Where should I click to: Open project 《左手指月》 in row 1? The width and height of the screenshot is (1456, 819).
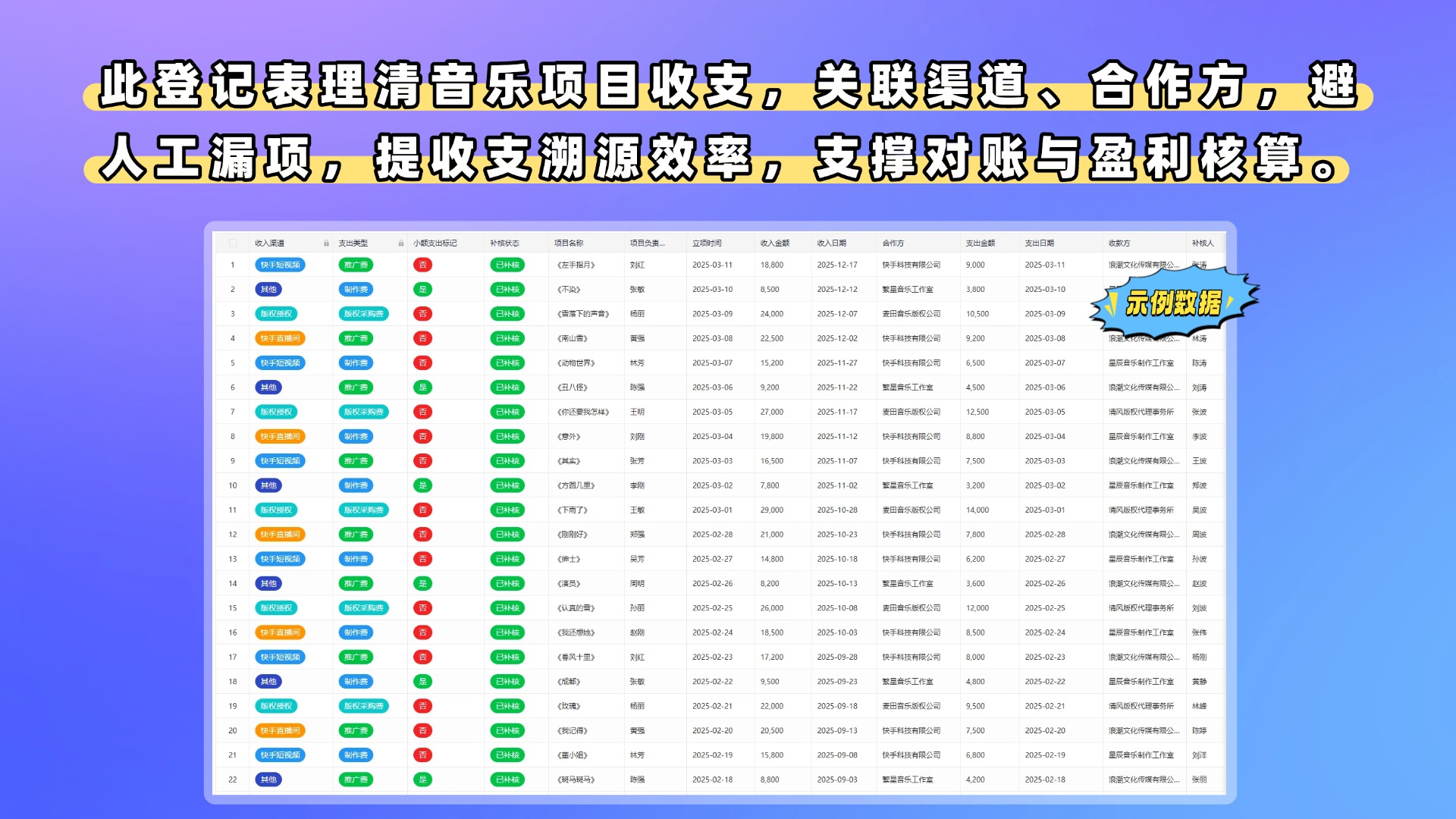[576, 265]
